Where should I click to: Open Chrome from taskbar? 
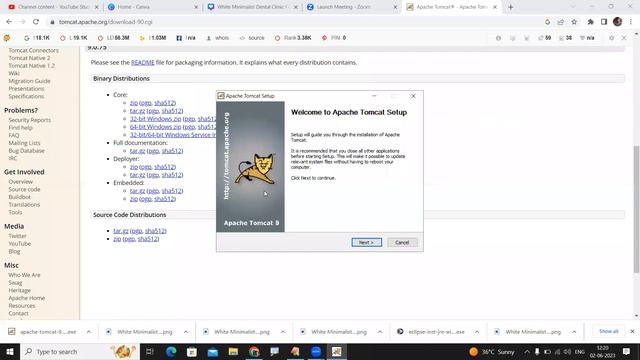254,352
